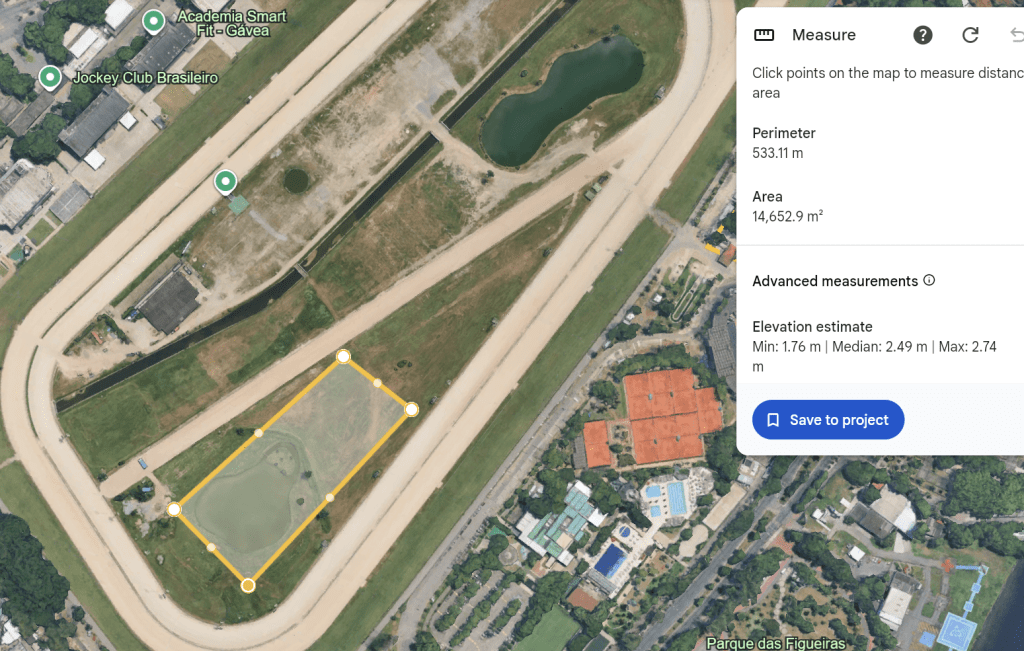Open the Advanced measurements info icon
Viewport: 1024px width, 651px height.
(x=929, y=280)
